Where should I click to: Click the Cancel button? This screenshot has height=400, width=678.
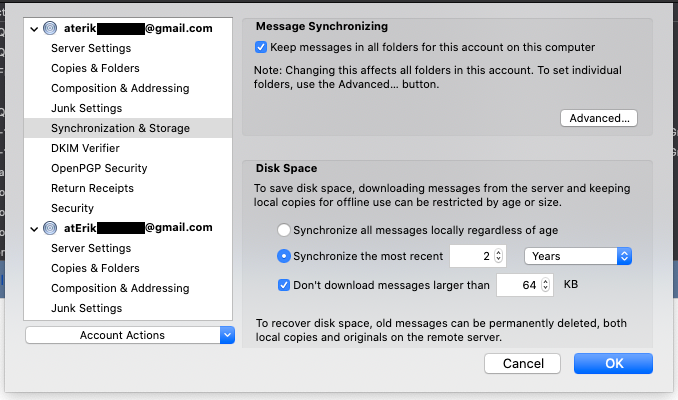point(522,363)
